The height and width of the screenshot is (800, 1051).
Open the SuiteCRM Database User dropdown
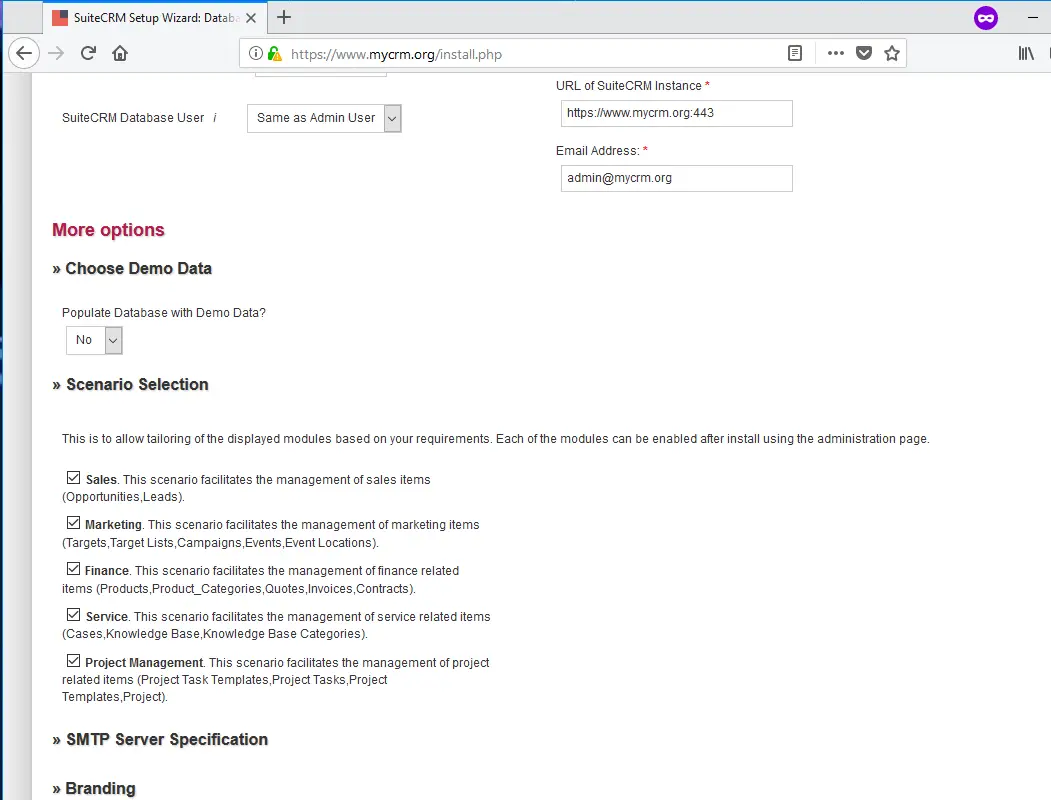click(x=324, y=119)
